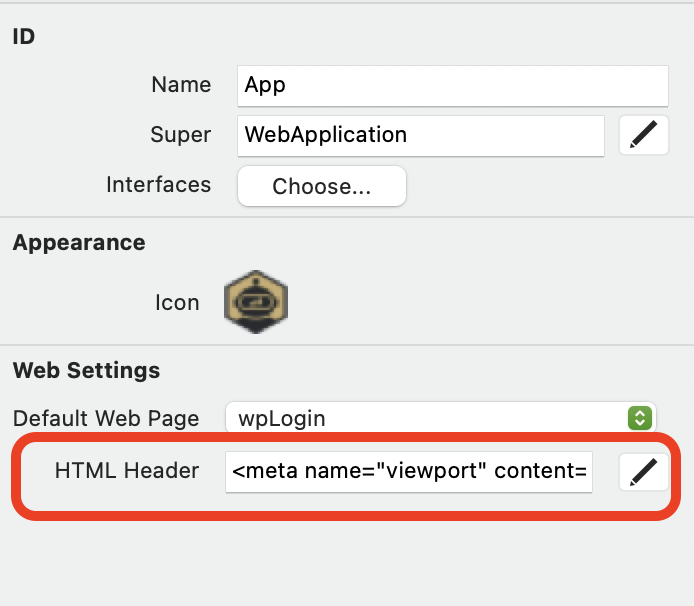Click the Web Settings section heading
The image size is (694, 606).
(x=86, y=370)
